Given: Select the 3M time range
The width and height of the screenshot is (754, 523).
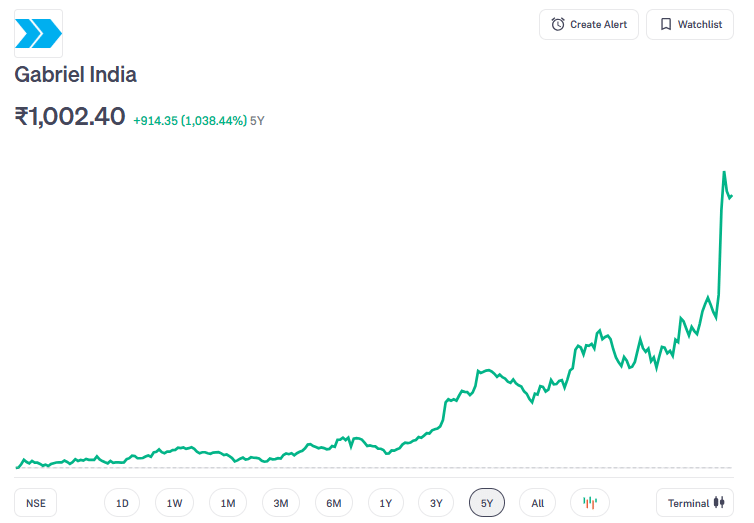Looking at the screenshot, I should [x=281, y=503].
